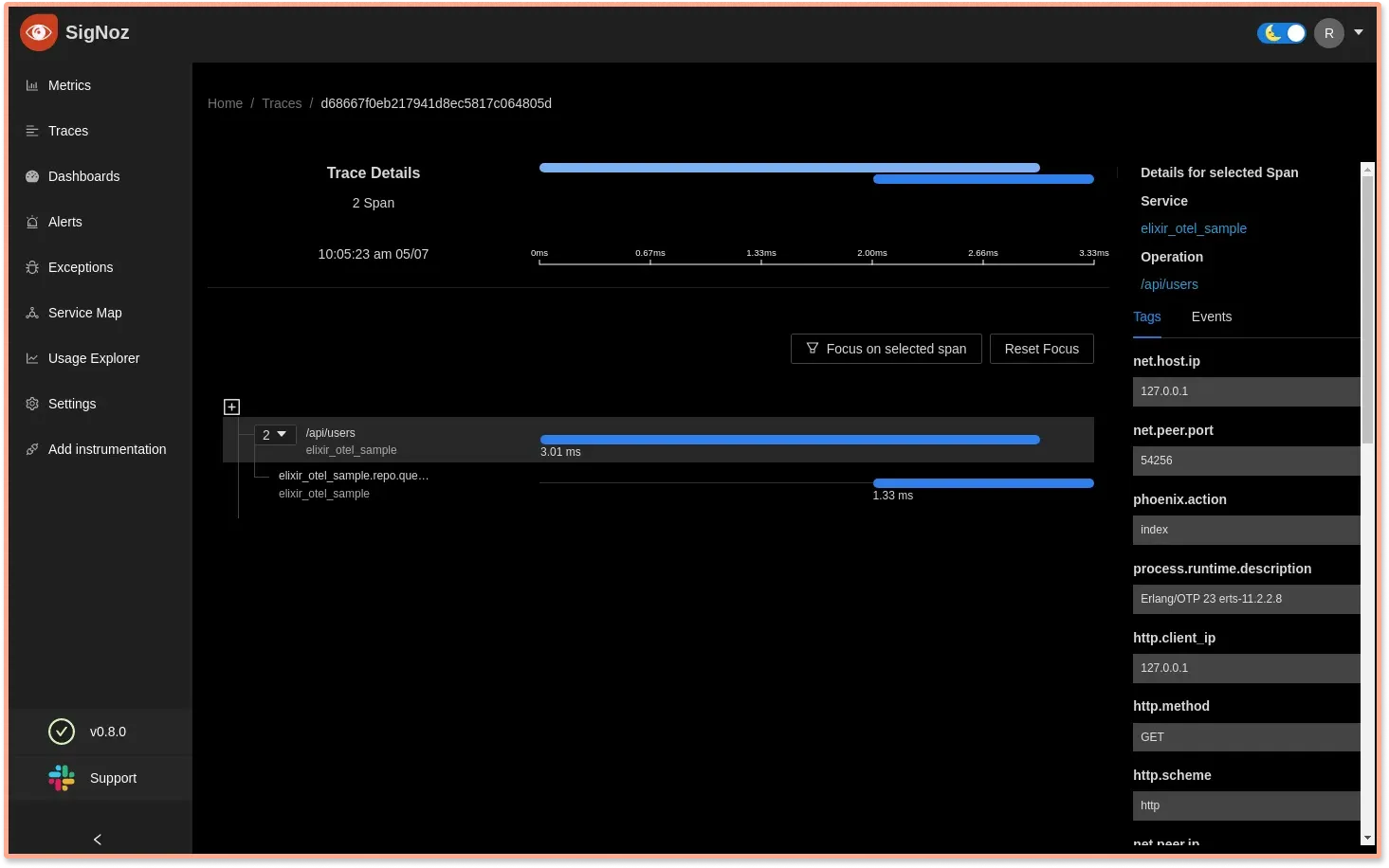Click the Usage Explorer line chart icon
Image resolution: width=1389 pixels, height=868 pixels.
tap(32, 358)
